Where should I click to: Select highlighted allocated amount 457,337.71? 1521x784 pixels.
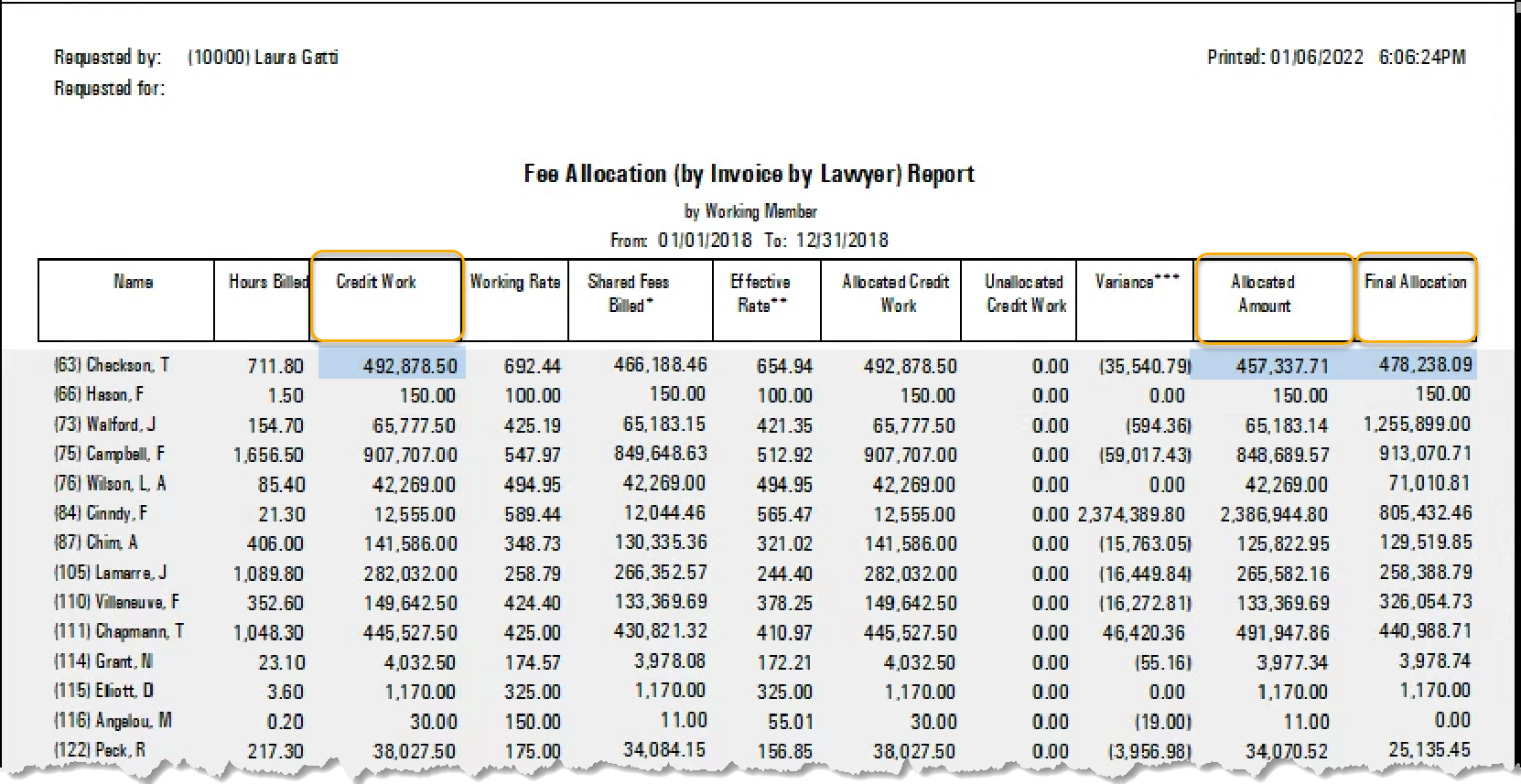[x=1281, y=366]
